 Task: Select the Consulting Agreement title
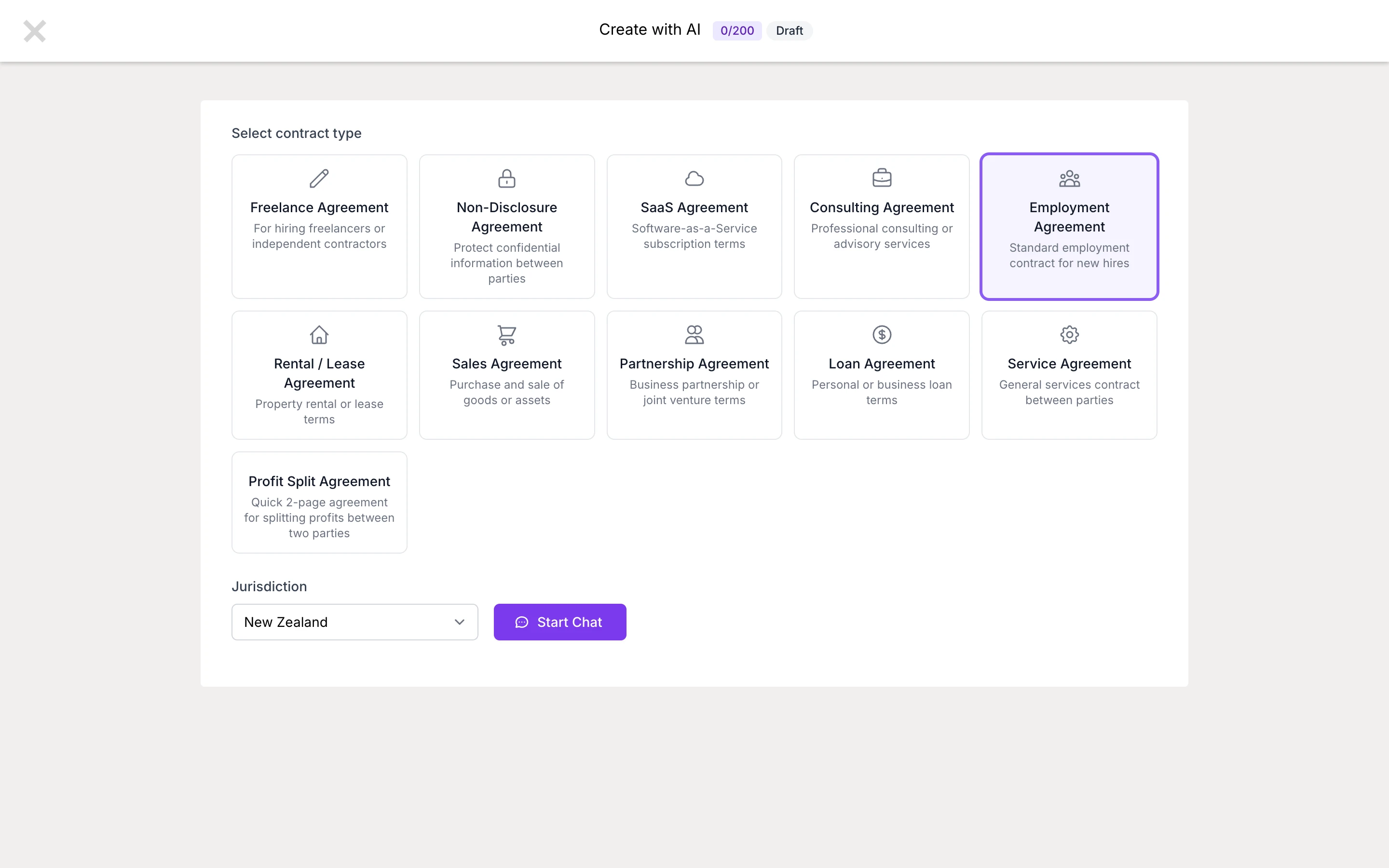pyautogui.click(x=882, y=207)
